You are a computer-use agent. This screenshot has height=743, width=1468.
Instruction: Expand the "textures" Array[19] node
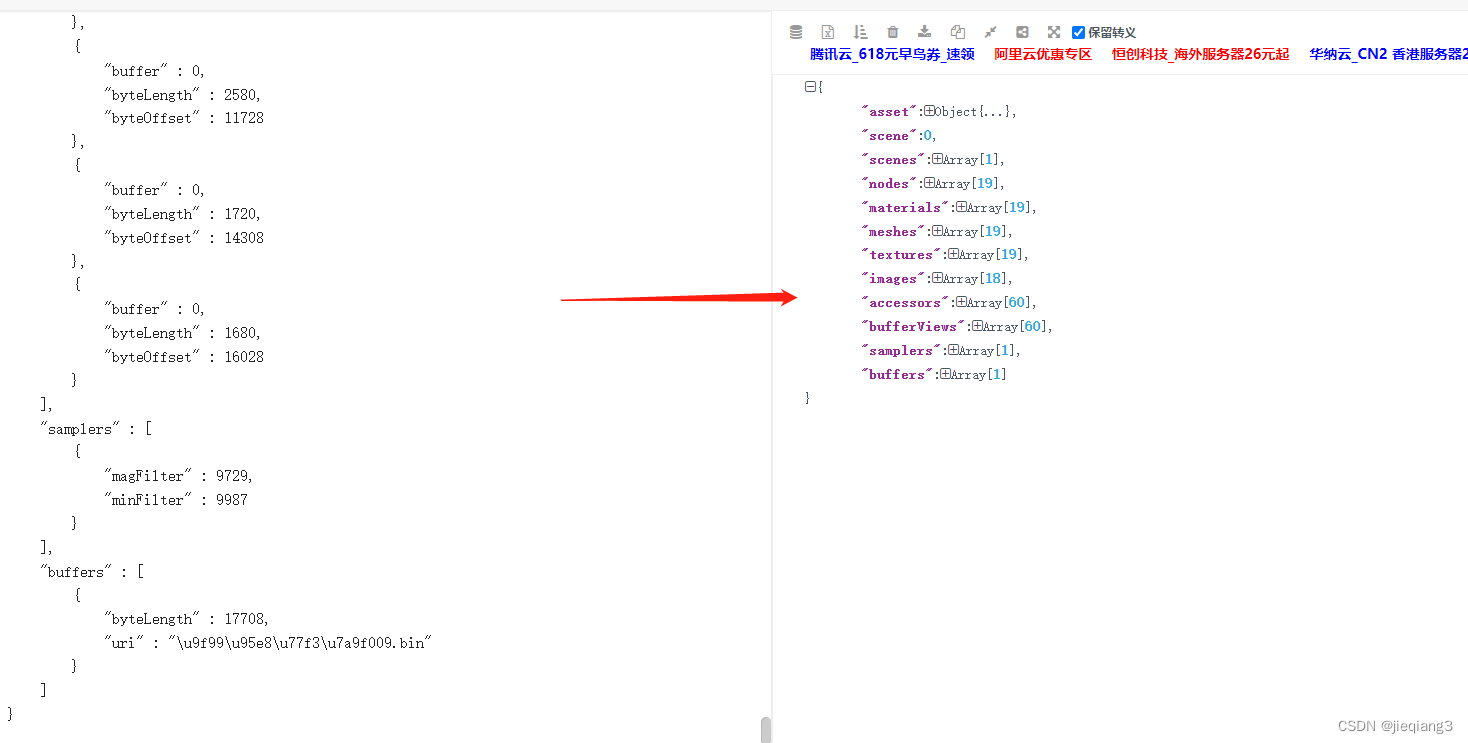[x=953, y=254]
